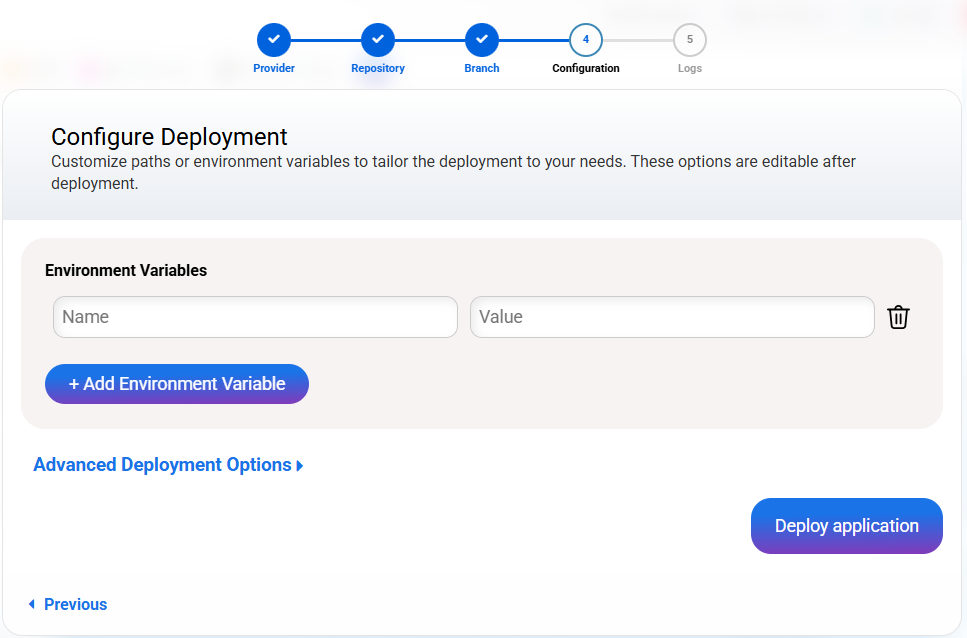Select the step 4 Configuration circle
Viewport: 967px width, 638px height.
tap(586, 40)
